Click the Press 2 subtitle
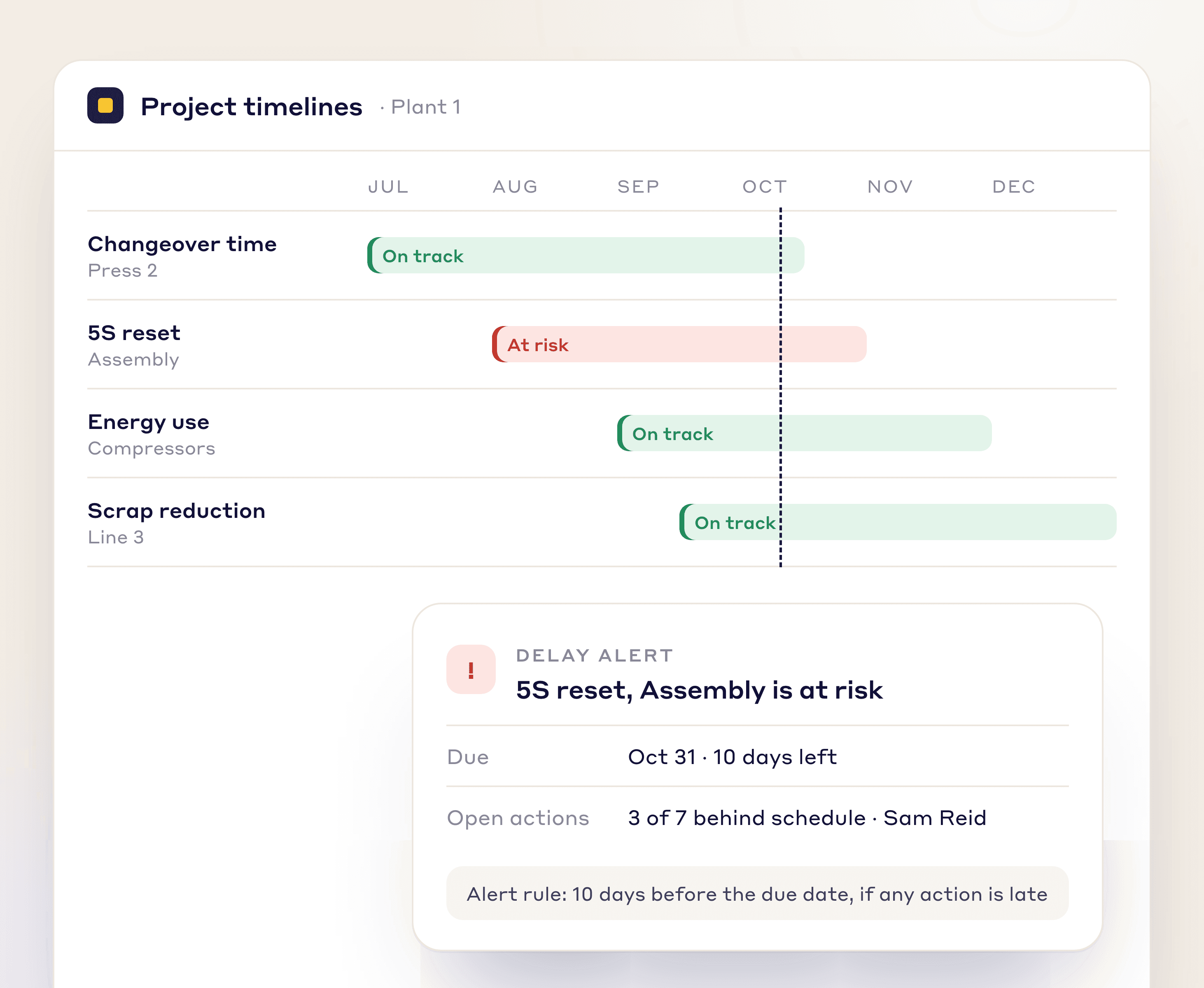Viewport: 1204px width, 988px height. click(x=122, y=270)
